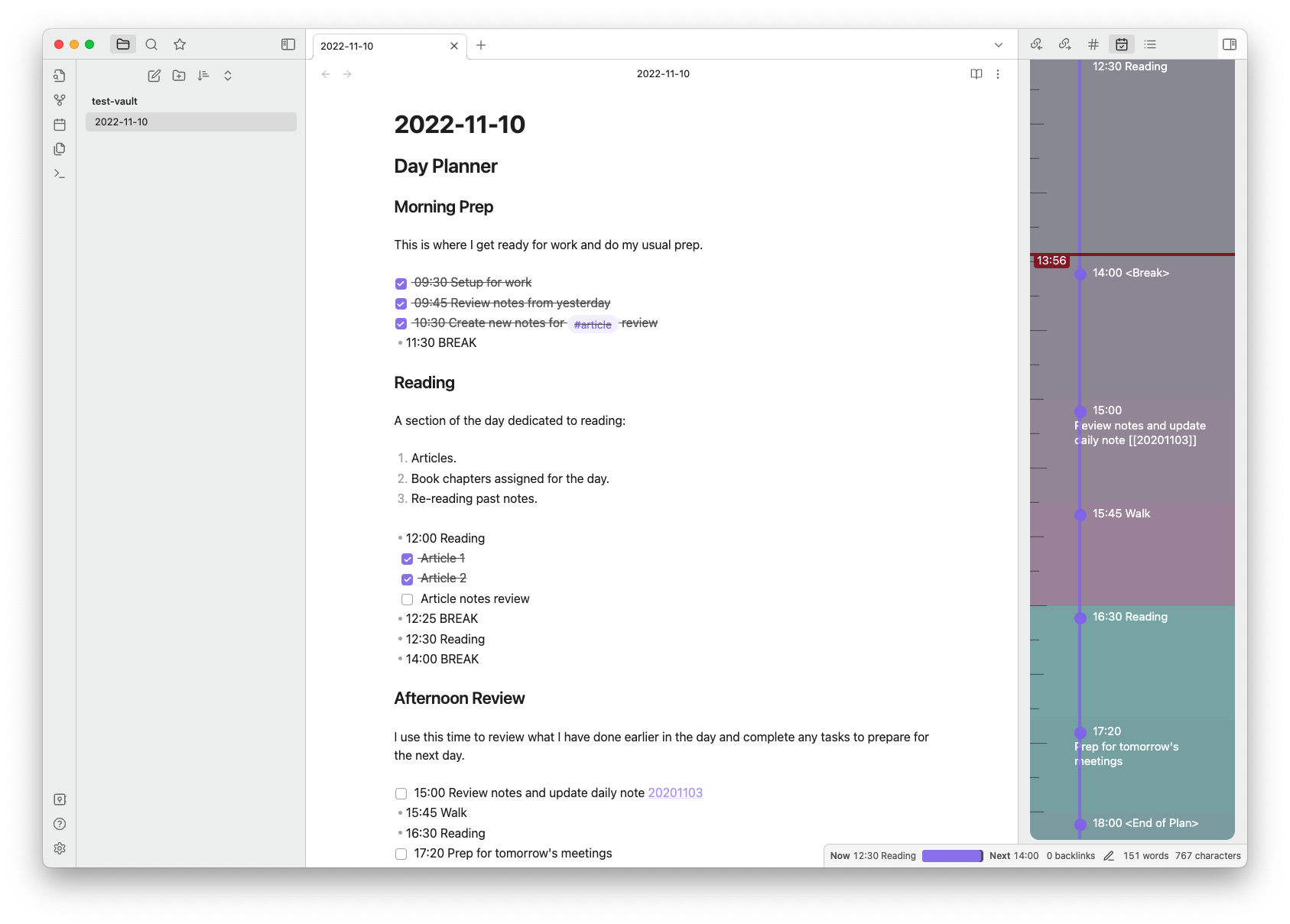Click the purple progress bar in status bar
The height and width of the screenshot is (924, 1290).
point(953,856)
